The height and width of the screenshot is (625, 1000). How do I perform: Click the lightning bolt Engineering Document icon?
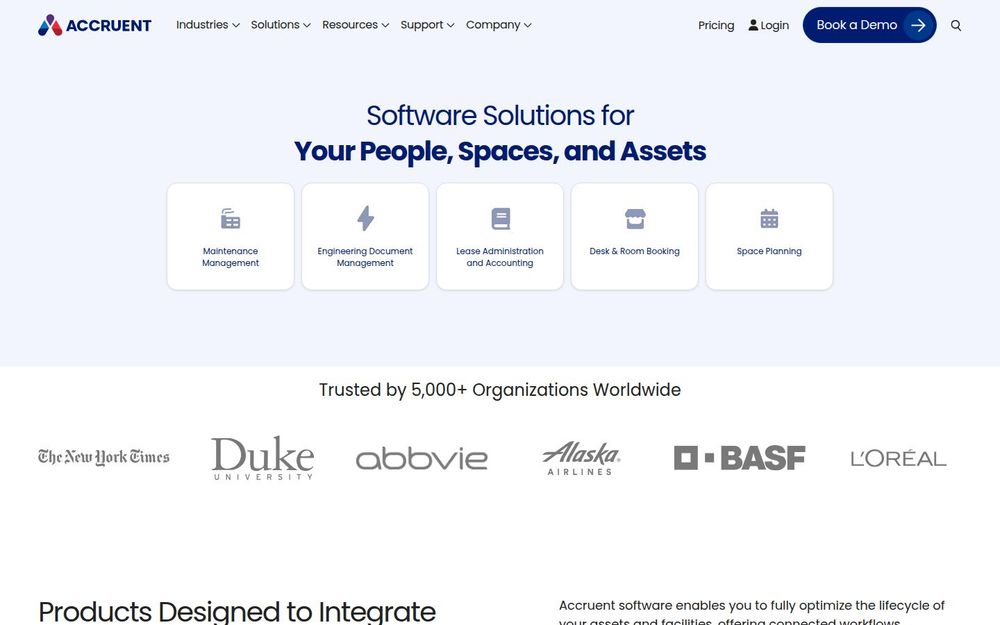[x=365, y=218]
